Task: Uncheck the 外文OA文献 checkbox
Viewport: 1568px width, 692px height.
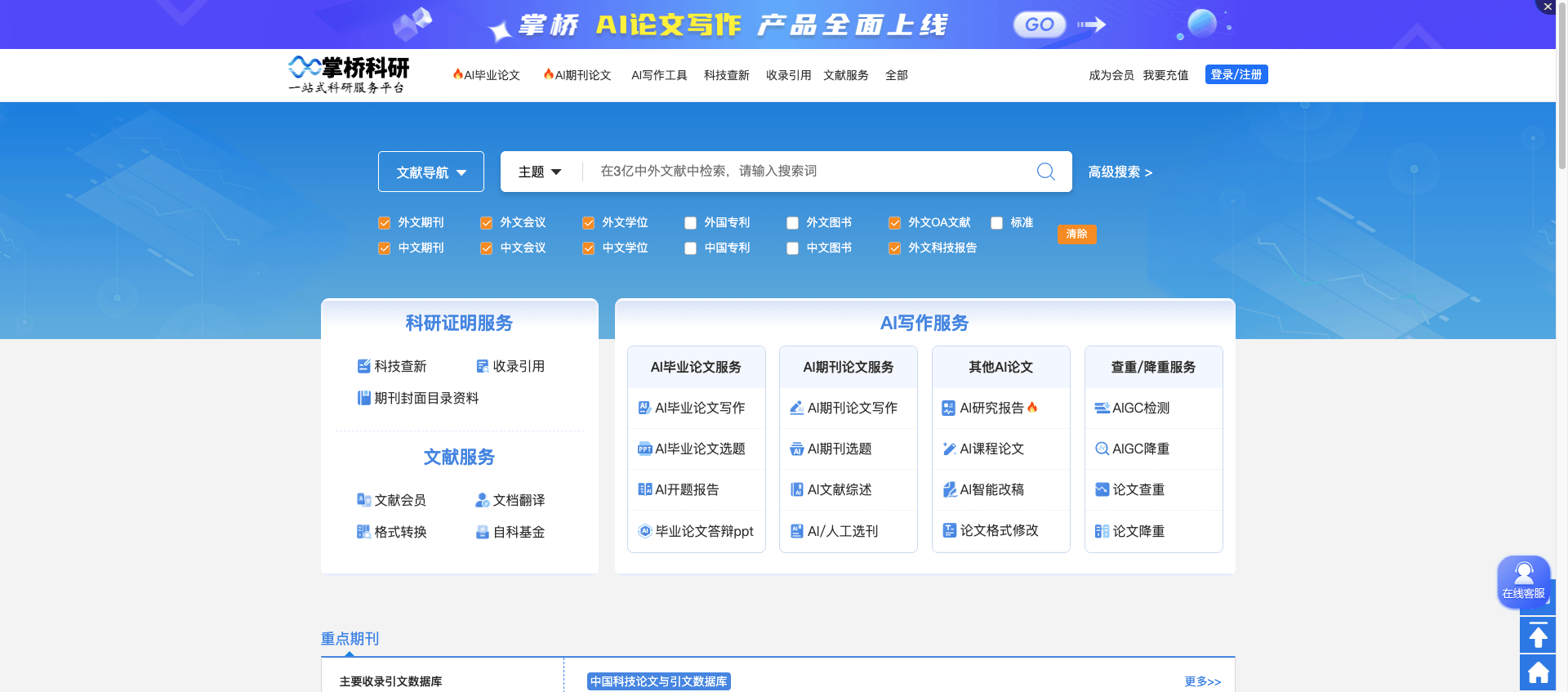Action: 894,223
